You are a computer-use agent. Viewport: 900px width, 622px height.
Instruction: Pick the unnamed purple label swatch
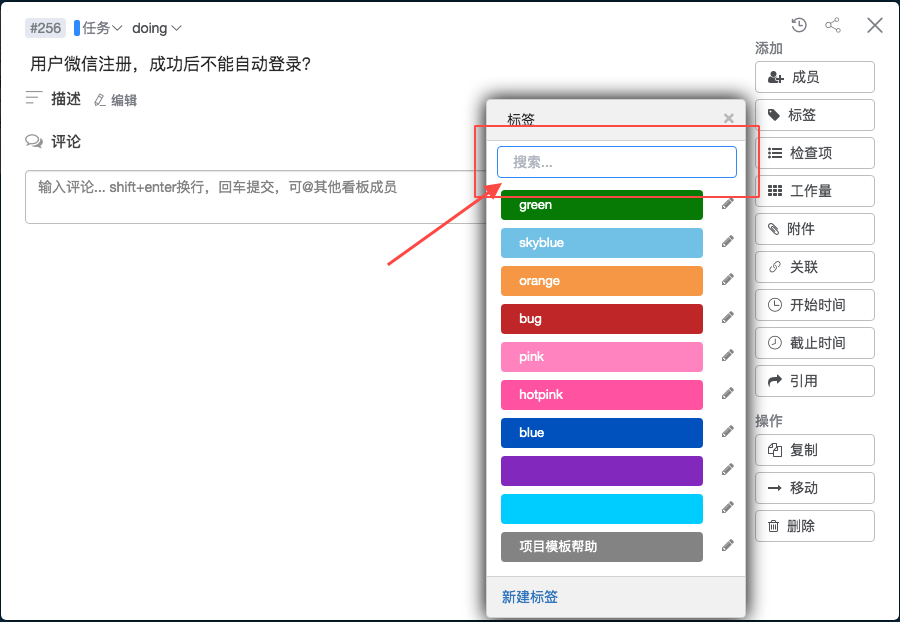[601, 471]
